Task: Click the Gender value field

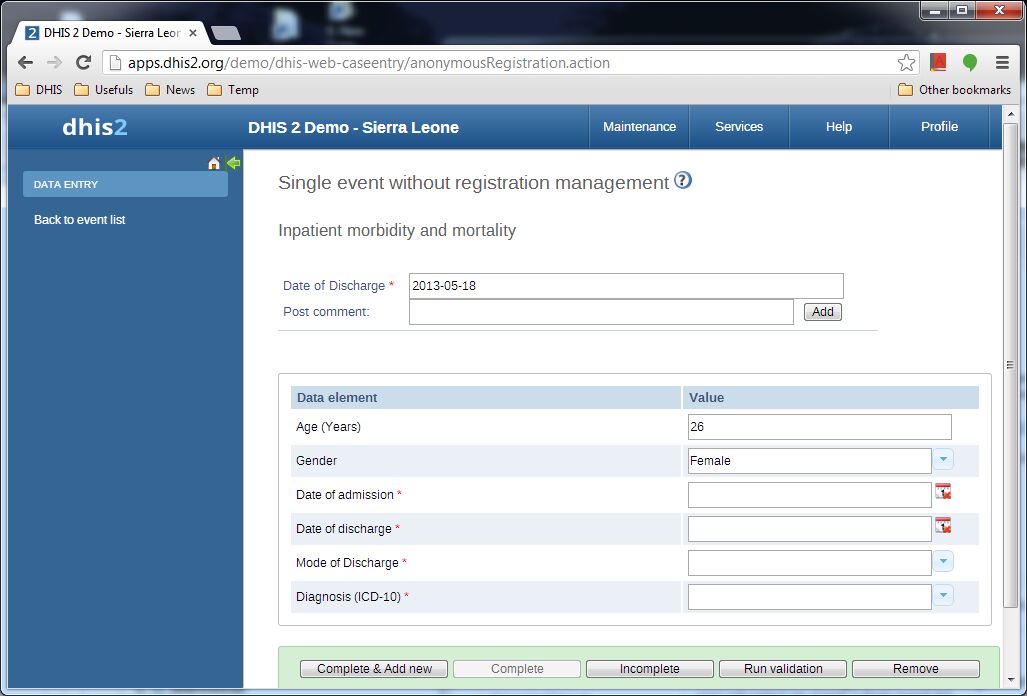Action: pos(810,461)
